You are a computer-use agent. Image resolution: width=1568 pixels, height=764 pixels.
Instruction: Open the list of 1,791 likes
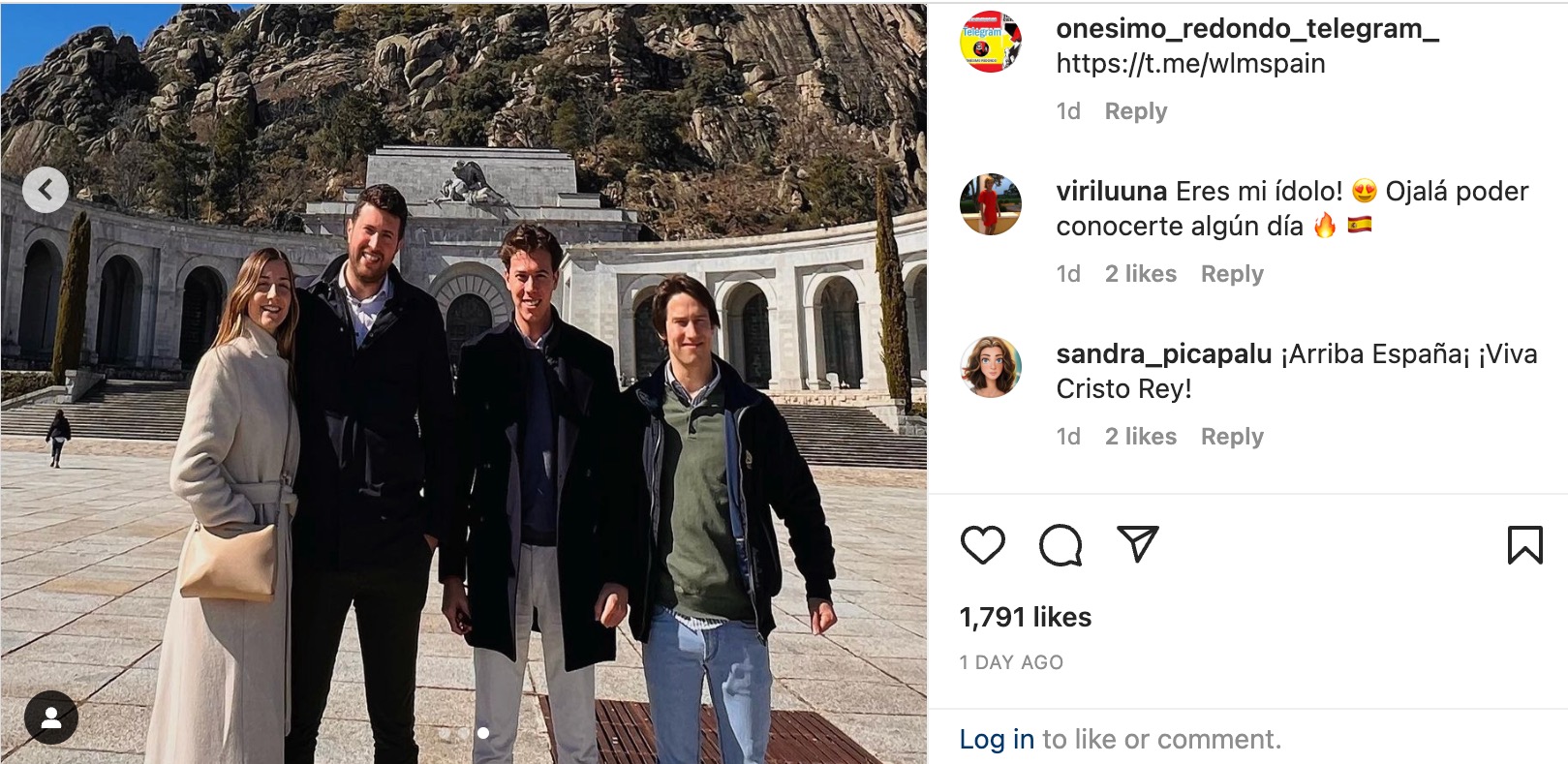click(x=1025, y=617)
